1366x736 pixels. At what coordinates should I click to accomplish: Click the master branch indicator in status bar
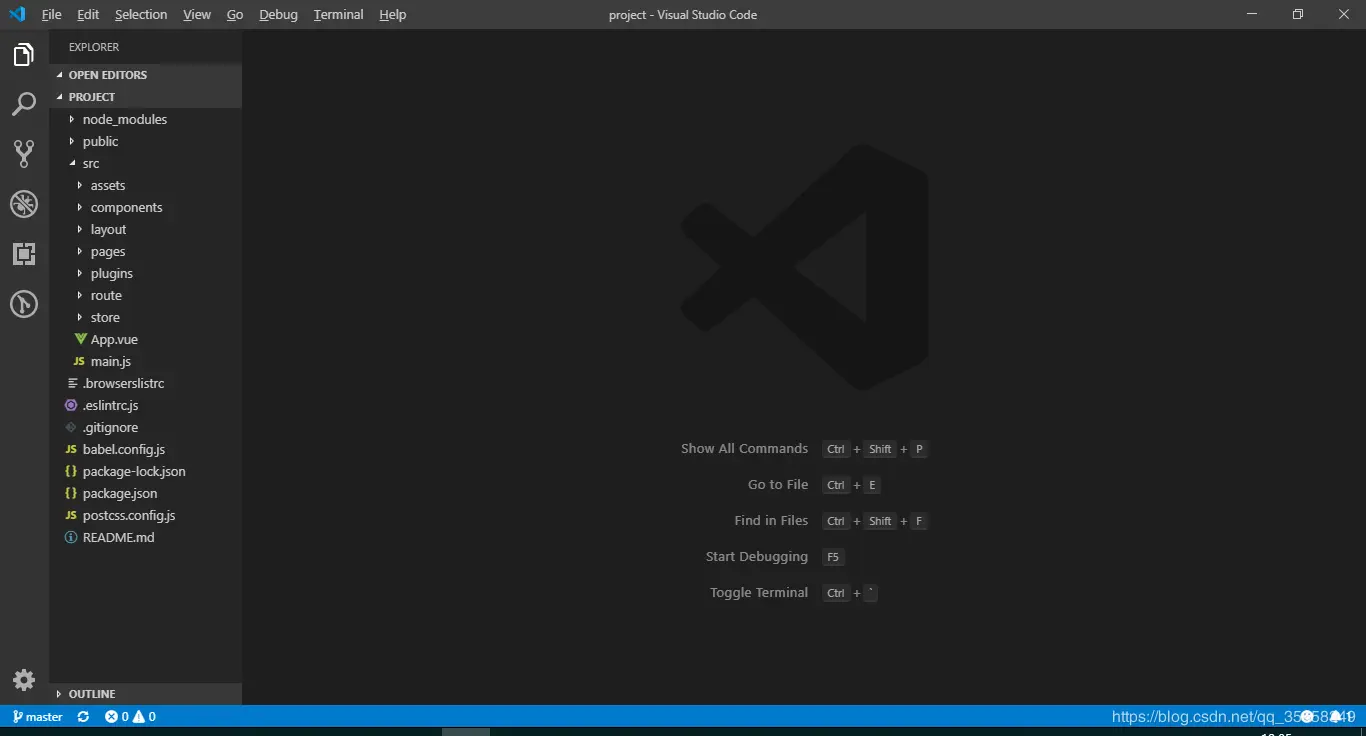click(38, 717)
